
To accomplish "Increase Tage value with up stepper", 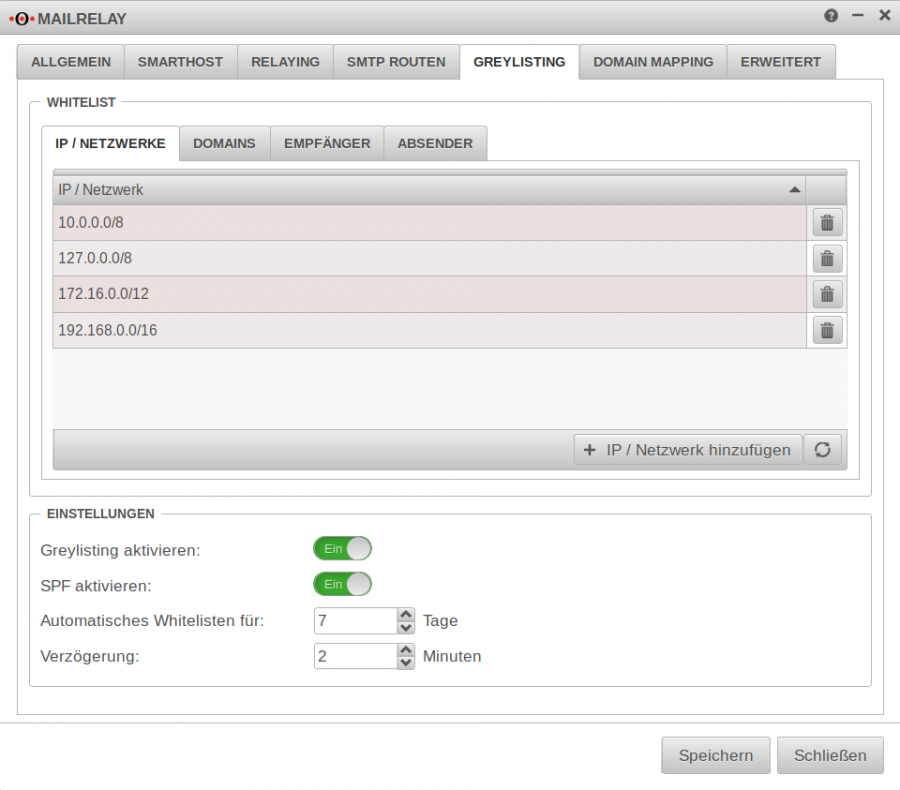I will pyautogui.click(x=404, y=614).
